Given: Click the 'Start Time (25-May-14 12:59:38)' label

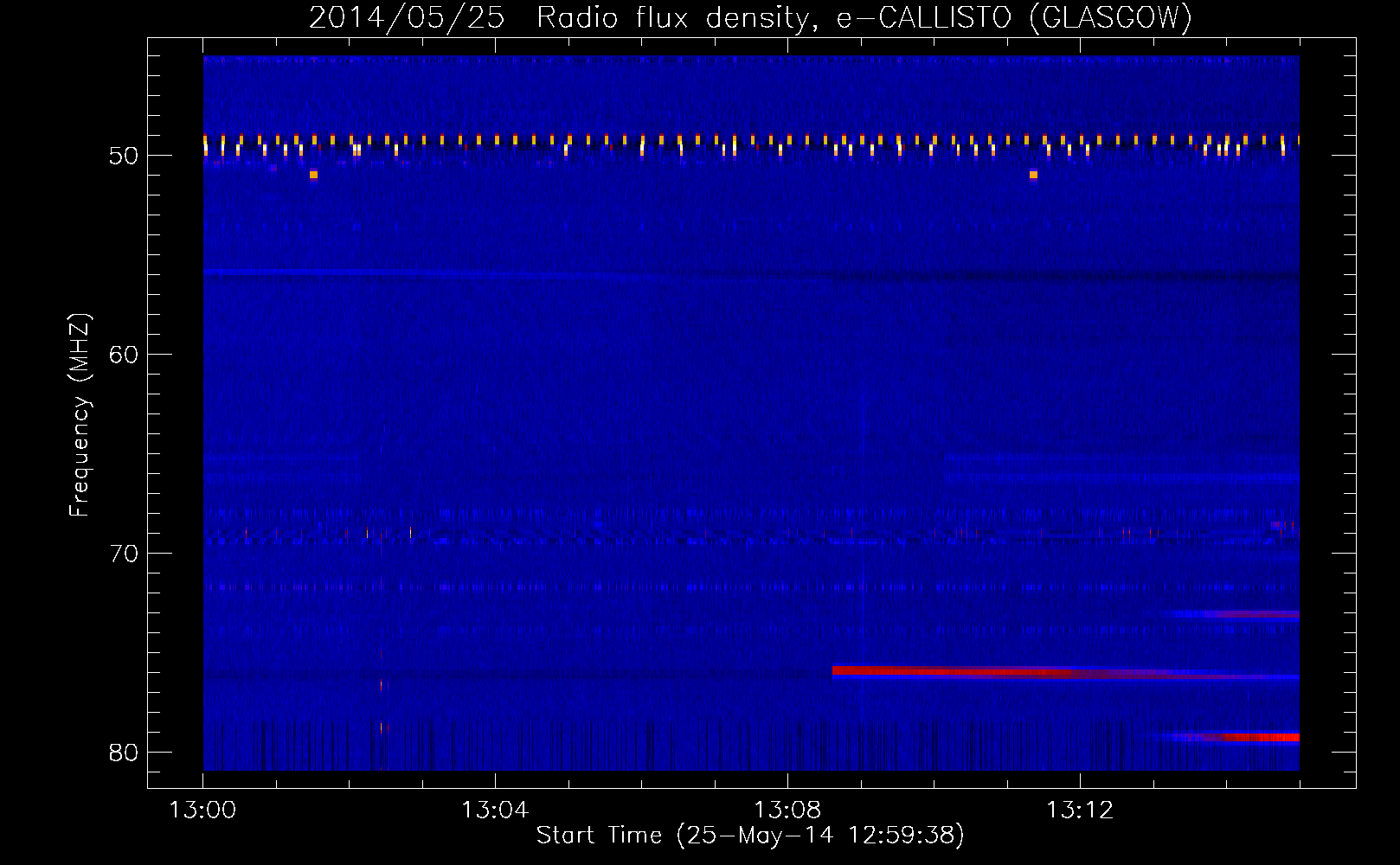Looking at the screenshot, I should [x=750, y=836].
